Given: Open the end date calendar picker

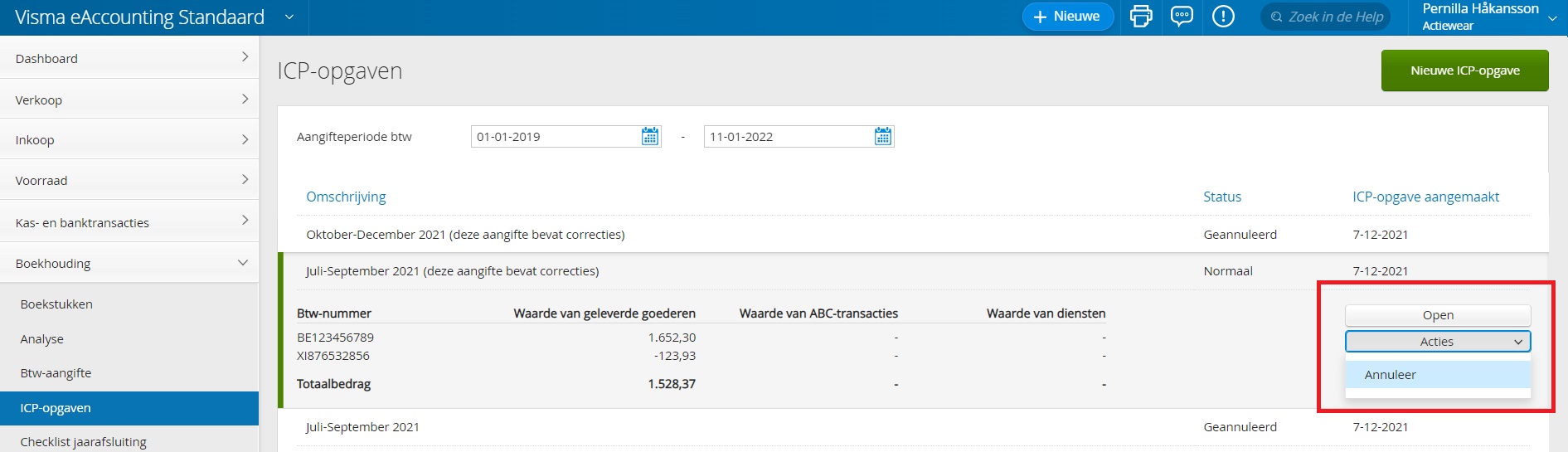Looking at the screenshot, I should 883,137.
